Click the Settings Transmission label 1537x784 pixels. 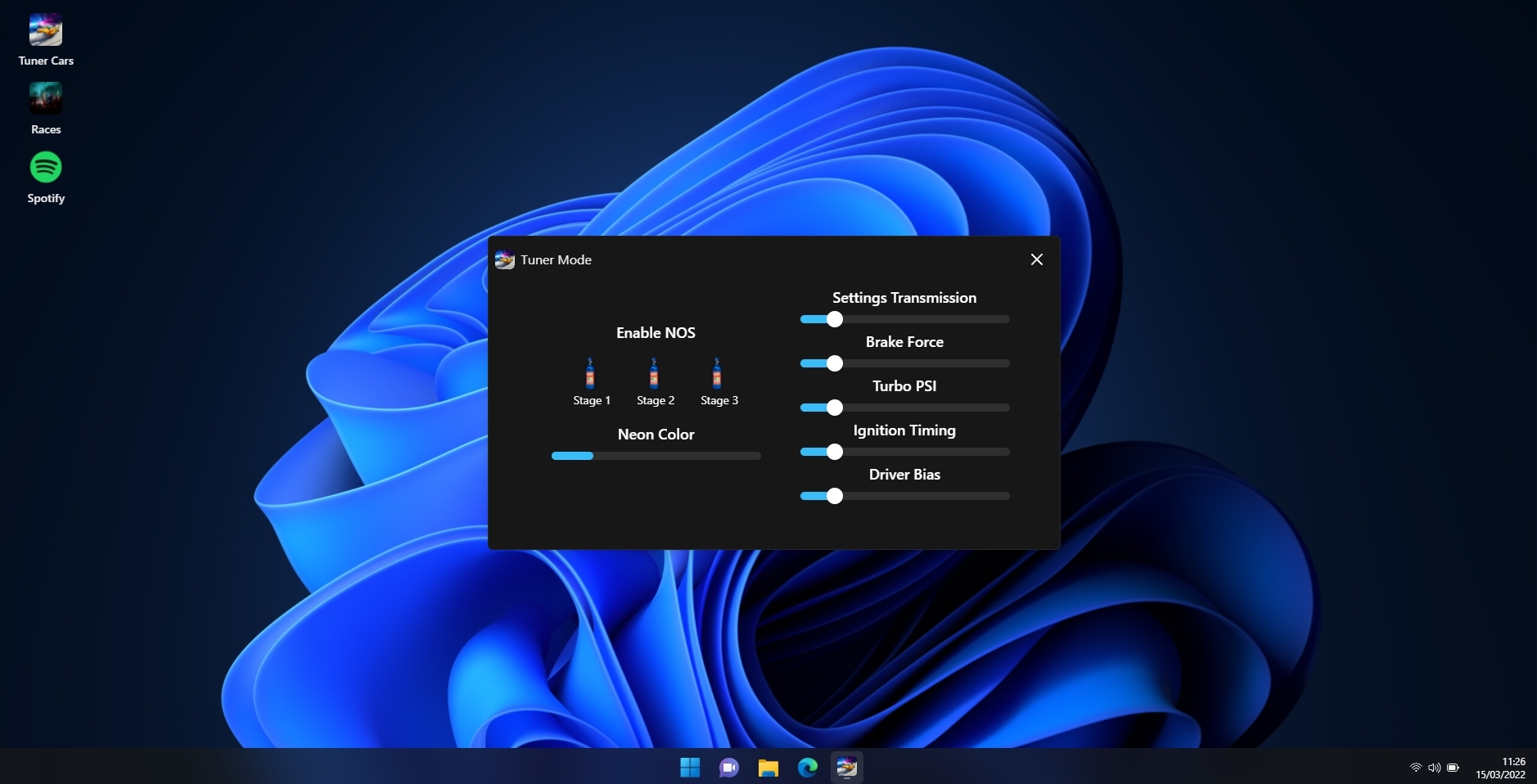click(x=904, y=298)
